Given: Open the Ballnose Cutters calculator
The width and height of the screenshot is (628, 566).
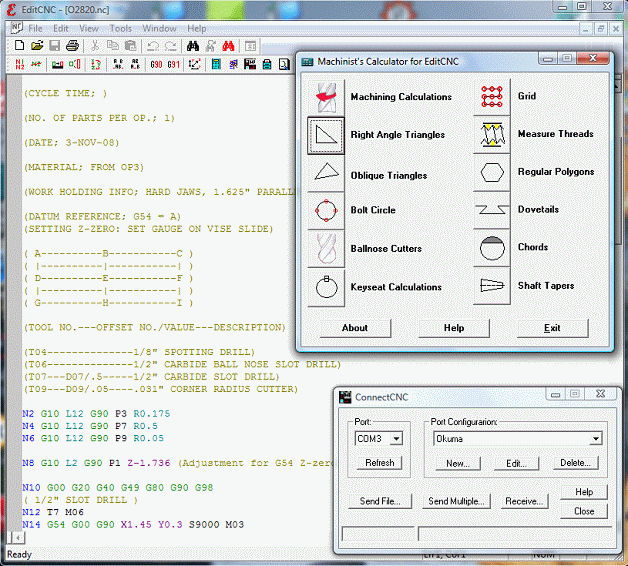Looking at the screenshot, I should [x=326, y=248].
